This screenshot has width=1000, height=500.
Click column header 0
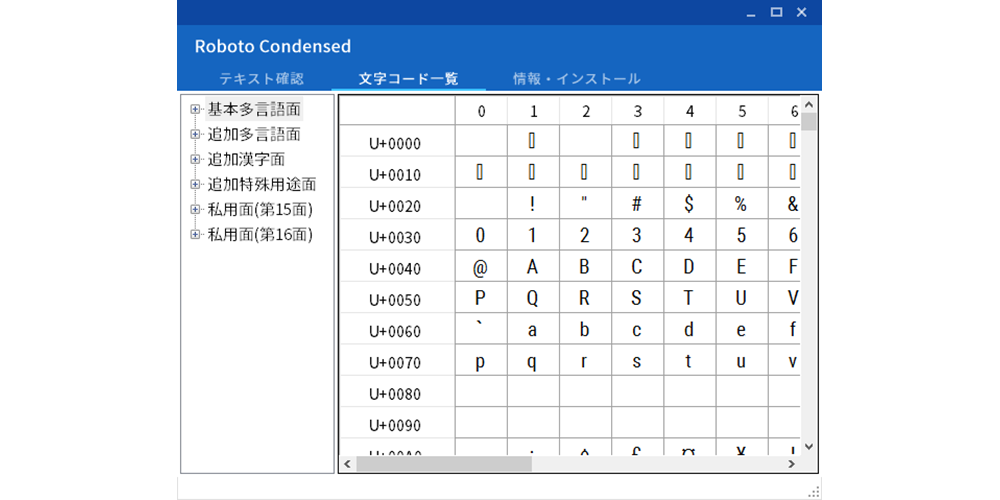[x=482, y=111]
